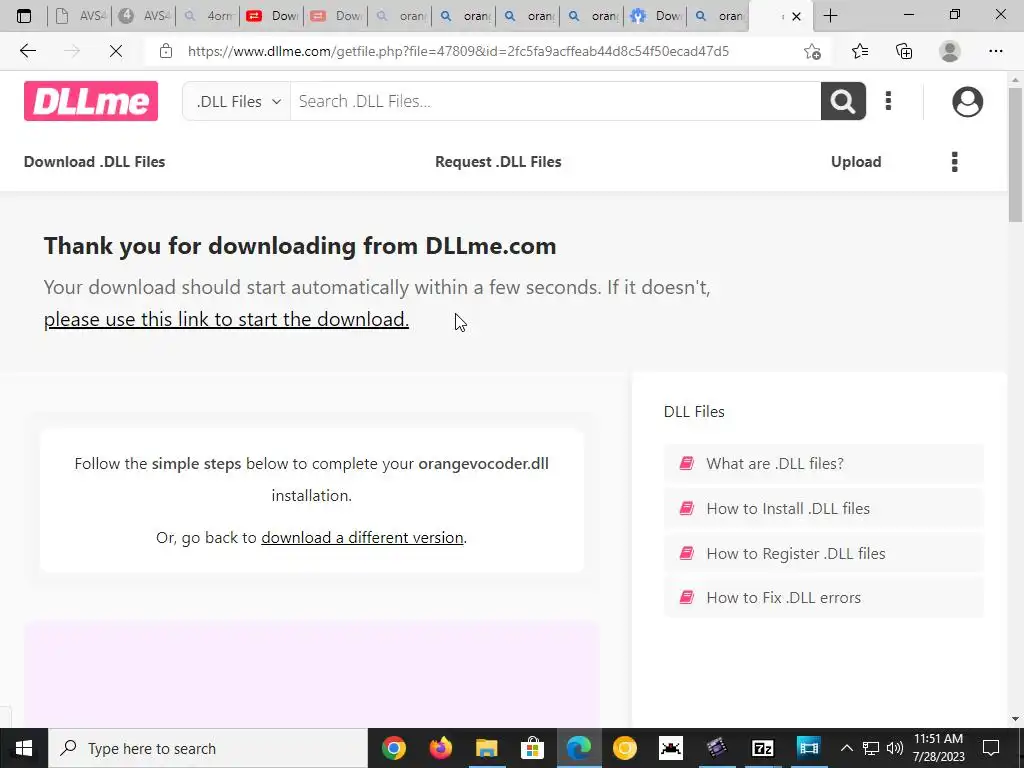Image resolution: width=1024 pixels, height=768 pixels.
Task: Switch to the first AVS4 tab
Action: pos(81,16)
